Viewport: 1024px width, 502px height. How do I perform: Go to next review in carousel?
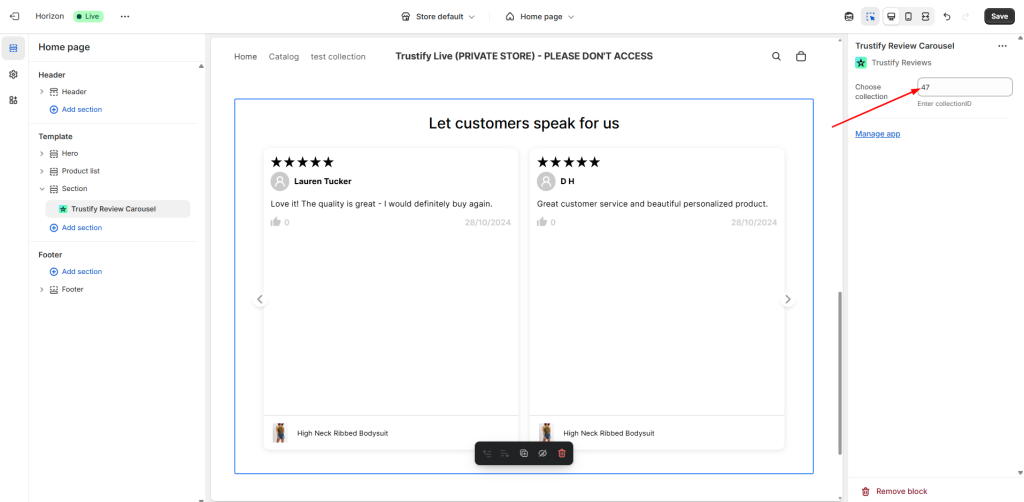(x=788, y=299)
